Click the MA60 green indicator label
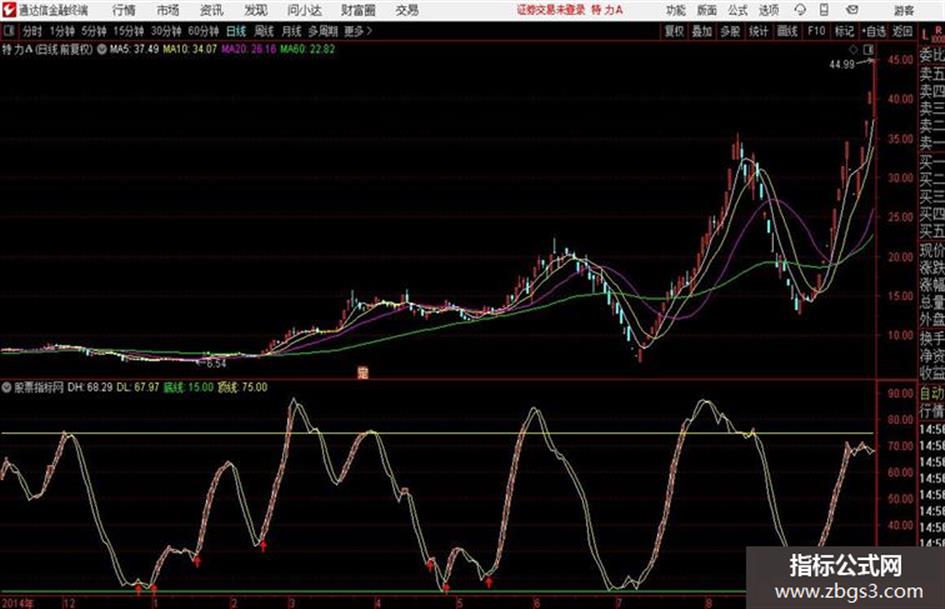The image size is (945, 609). click(307, 49)
